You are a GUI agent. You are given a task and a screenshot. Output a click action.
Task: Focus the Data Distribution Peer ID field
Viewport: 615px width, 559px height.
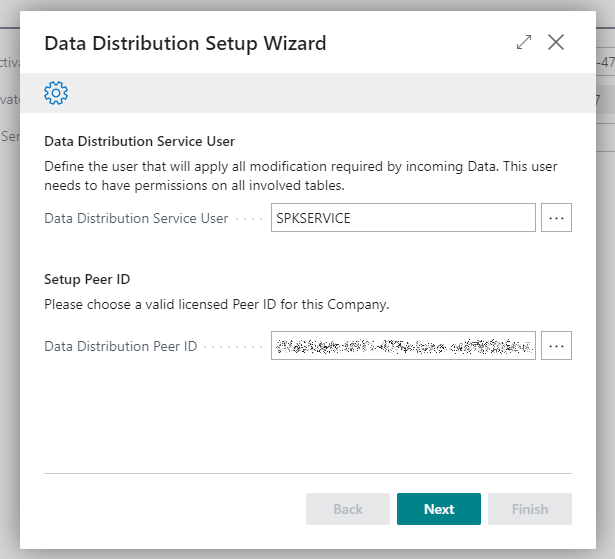click(x=403, y=346)
